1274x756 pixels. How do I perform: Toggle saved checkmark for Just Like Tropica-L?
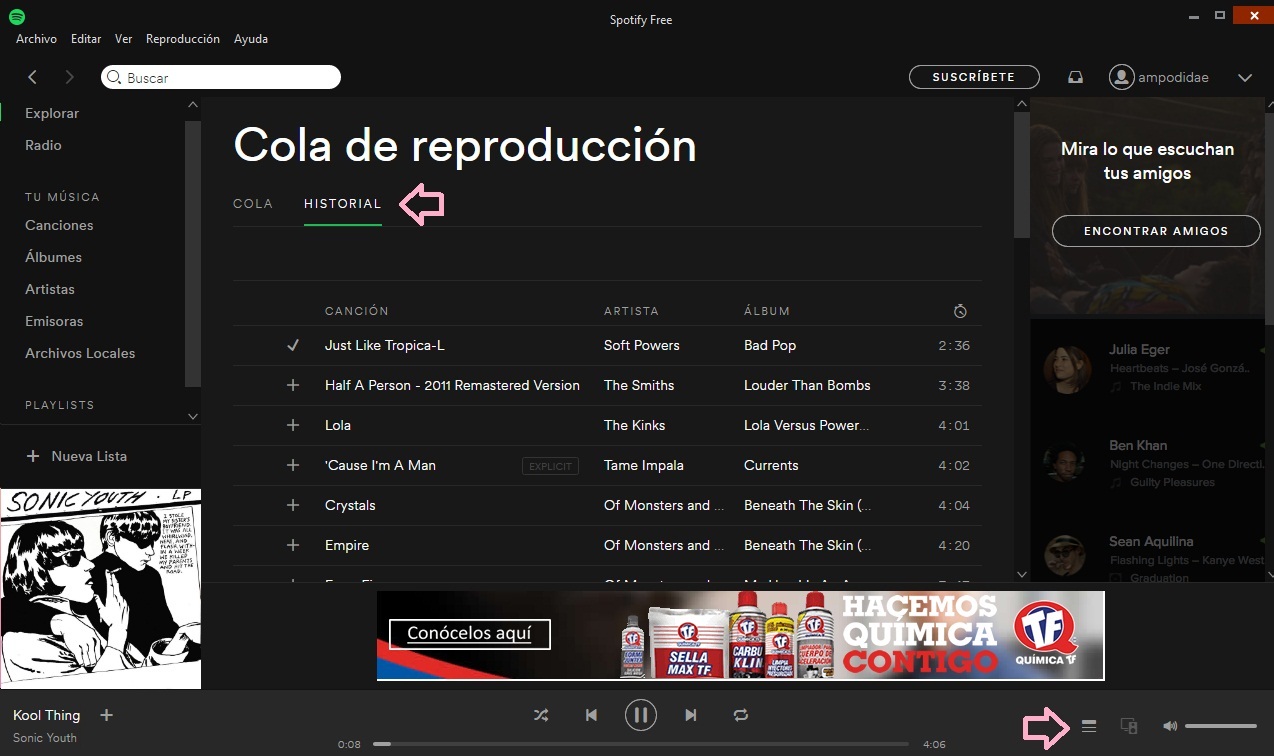click(293, 345)
